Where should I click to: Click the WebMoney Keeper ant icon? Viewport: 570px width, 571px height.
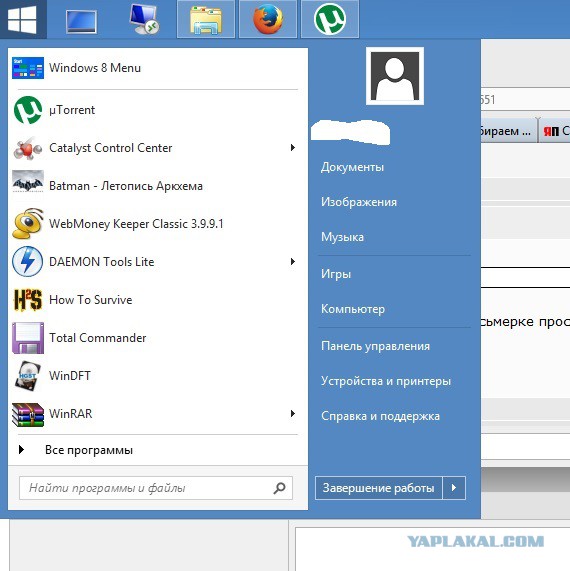pyautogui.click(x=28, y=224)
